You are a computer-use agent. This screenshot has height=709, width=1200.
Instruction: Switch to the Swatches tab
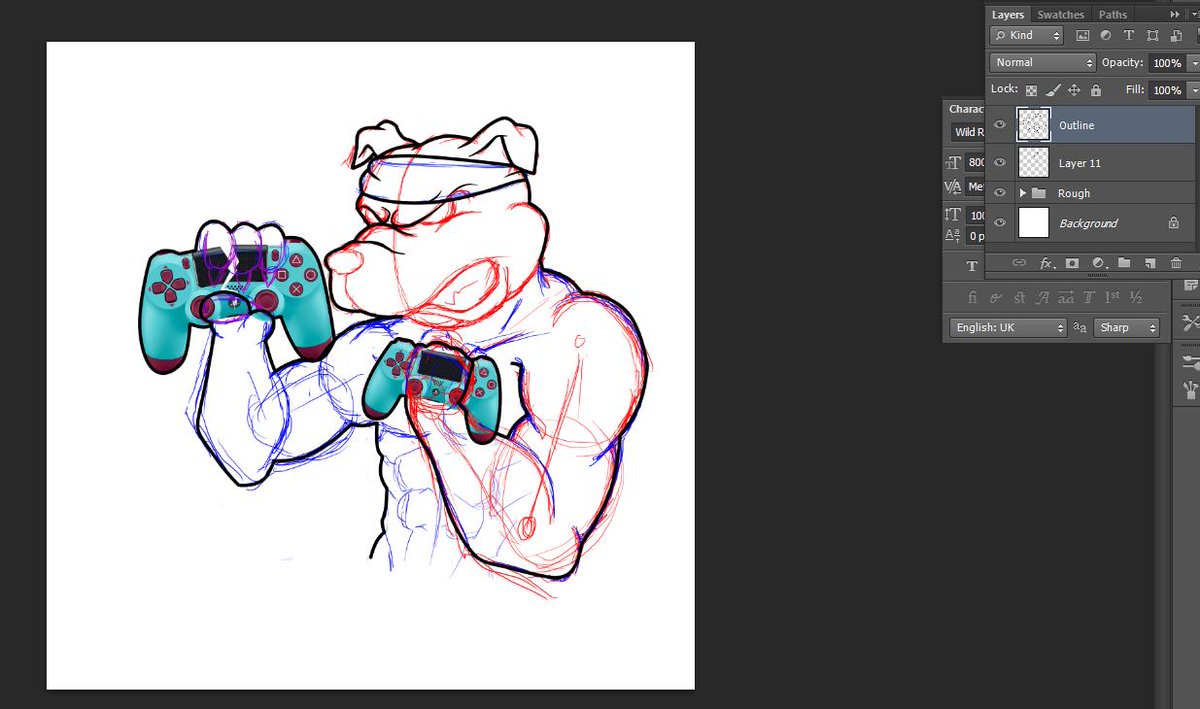[x=1059, y=14]
